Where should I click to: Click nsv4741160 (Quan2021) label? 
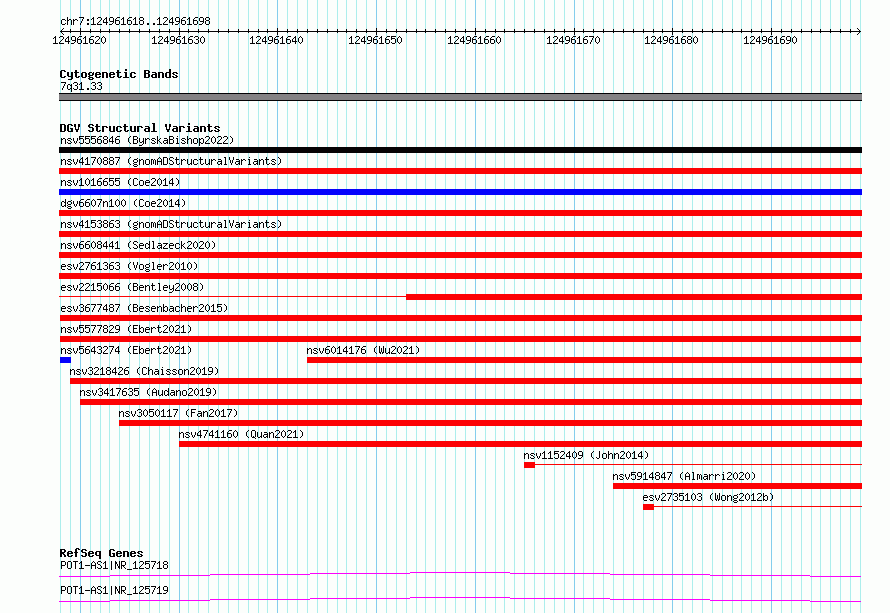pyautogui.click(x=241, y=434)
